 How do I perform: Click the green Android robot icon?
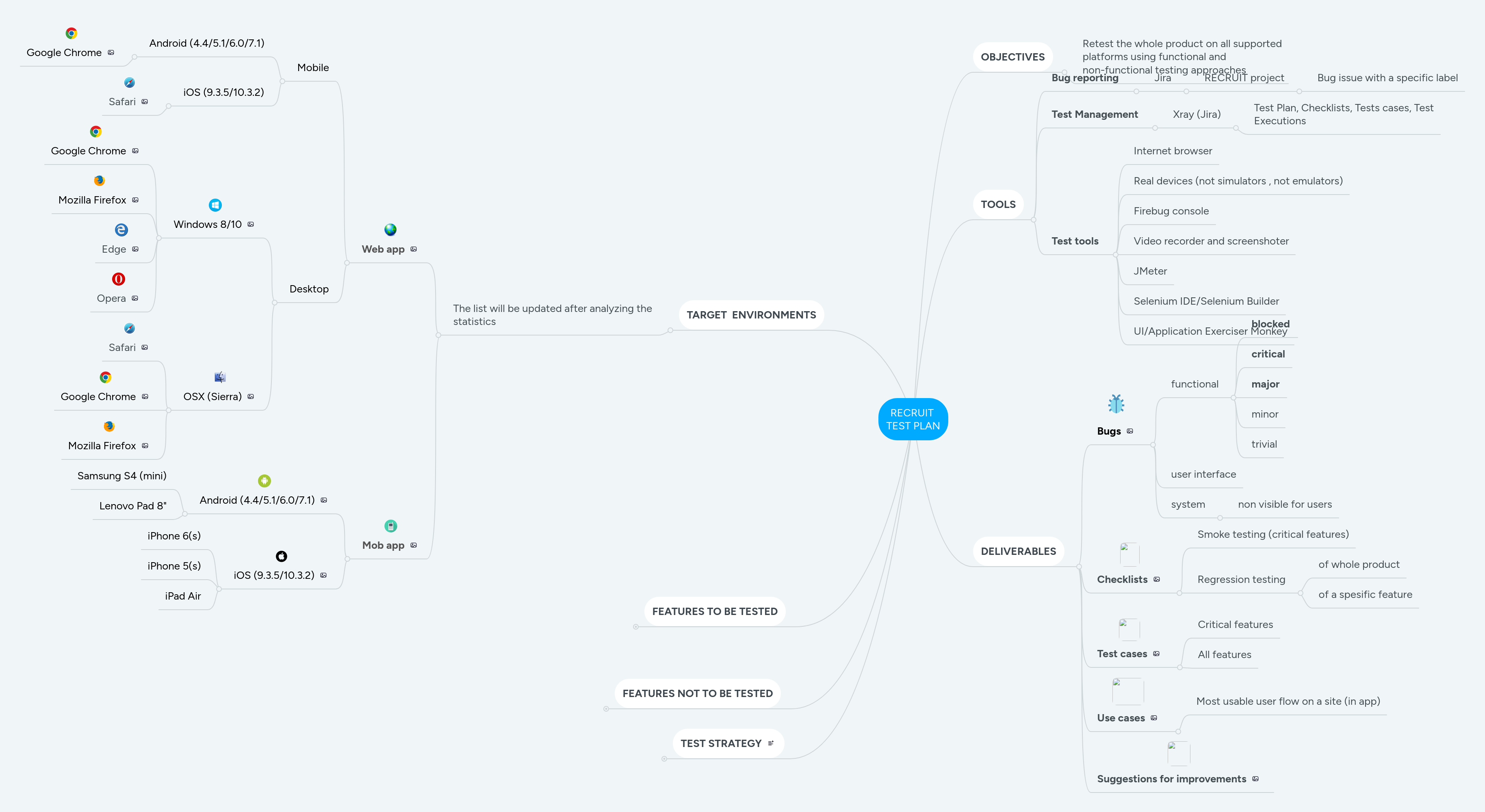[264, 481]
